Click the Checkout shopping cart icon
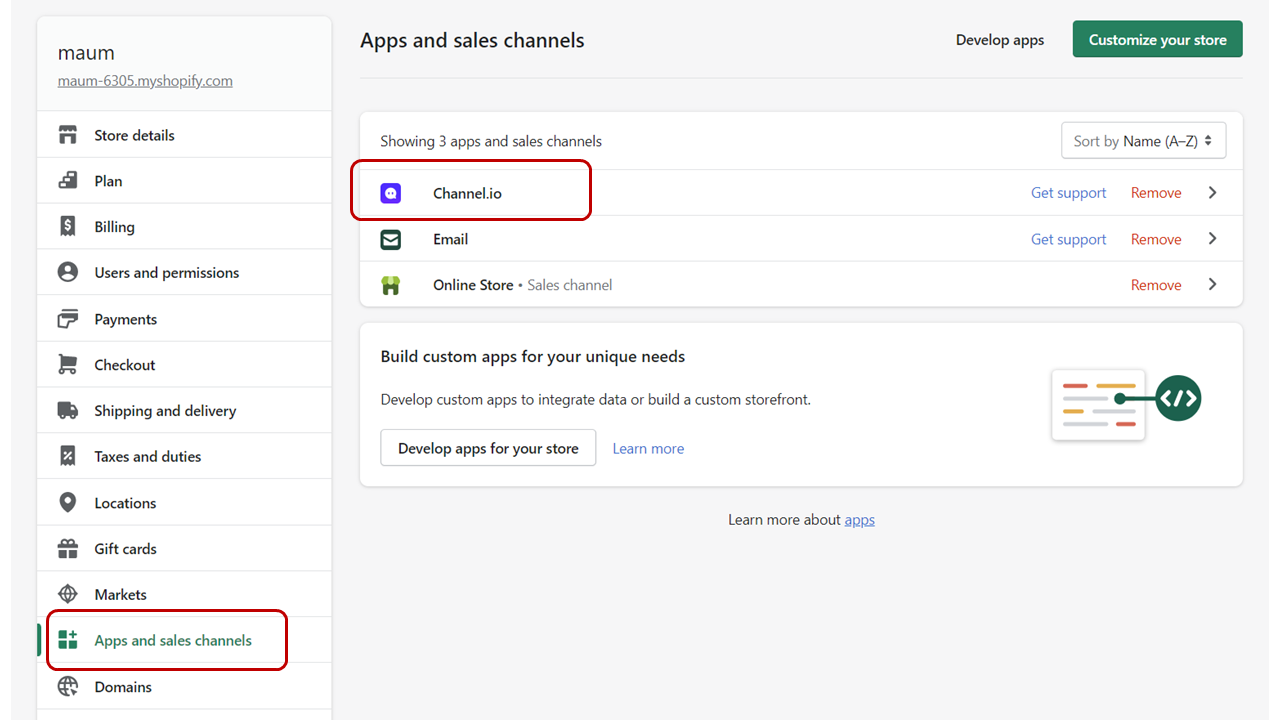The image size is (1280, 720). (x=68, y=365)
